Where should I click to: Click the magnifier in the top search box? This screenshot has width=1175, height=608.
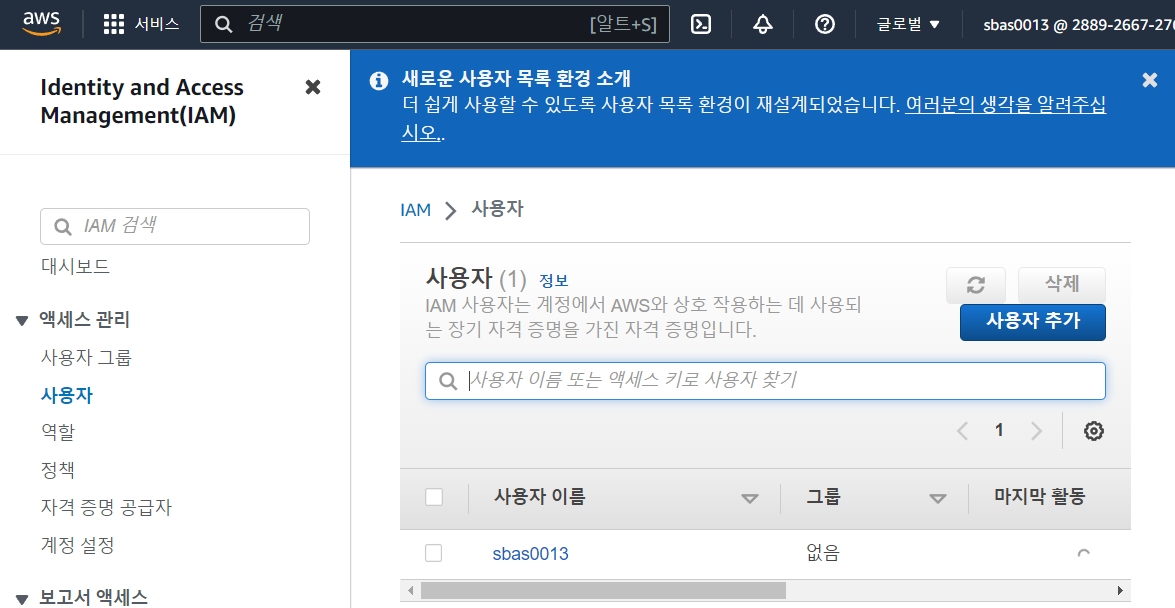tap(223, 24)
